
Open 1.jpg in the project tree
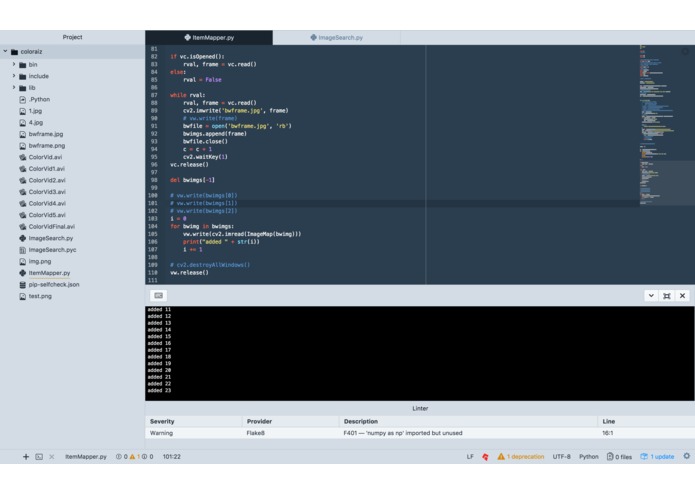[35, 111]
